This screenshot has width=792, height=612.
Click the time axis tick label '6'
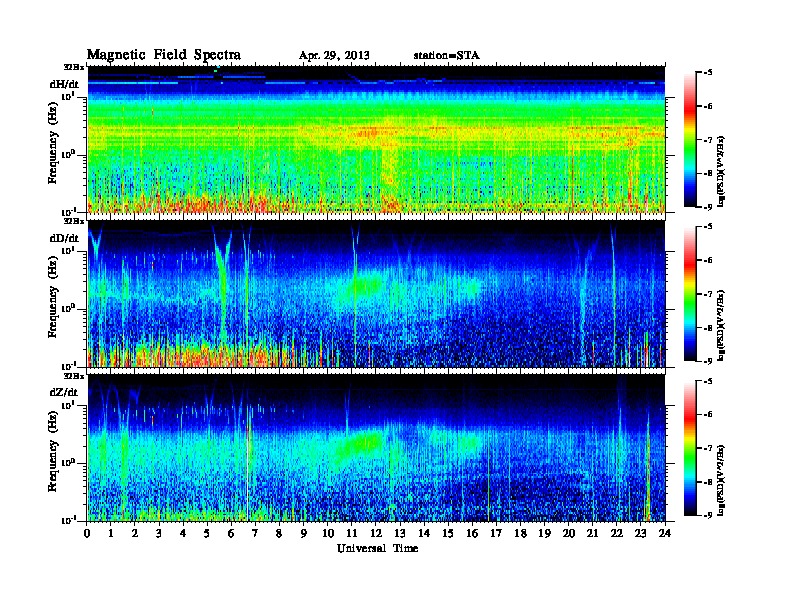[231, 533]
